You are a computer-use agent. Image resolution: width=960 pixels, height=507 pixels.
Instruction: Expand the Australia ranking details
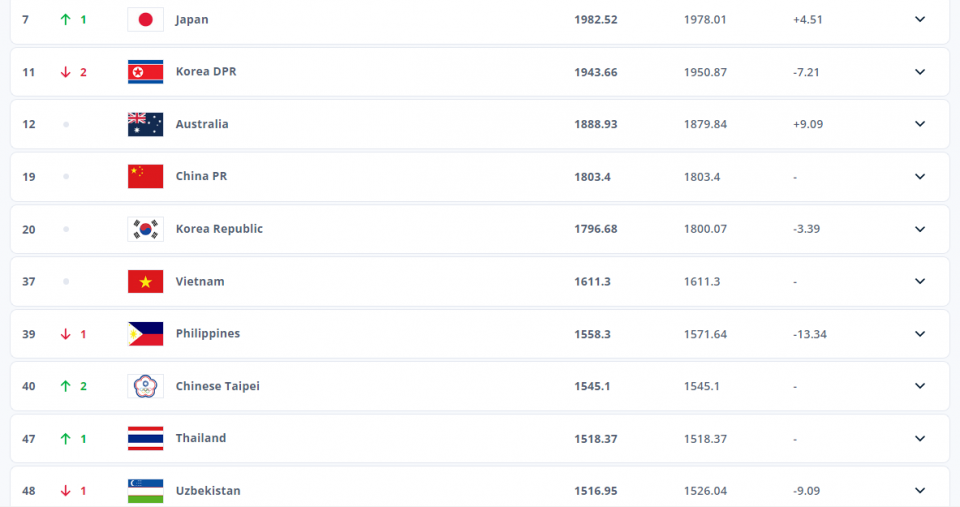tap(920, 124)
